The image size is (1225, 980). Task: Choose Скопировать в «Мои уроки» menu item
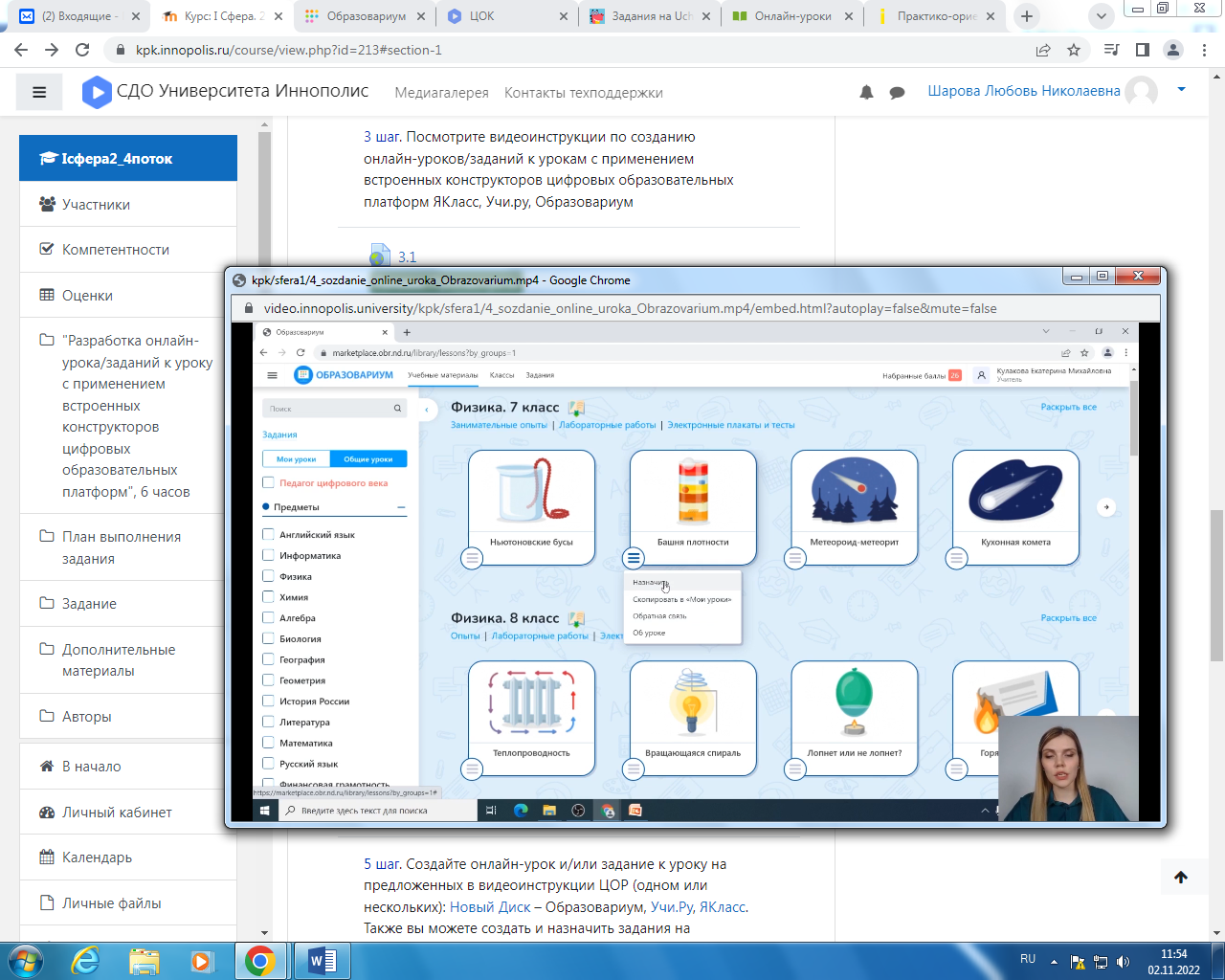pos(682,599)
